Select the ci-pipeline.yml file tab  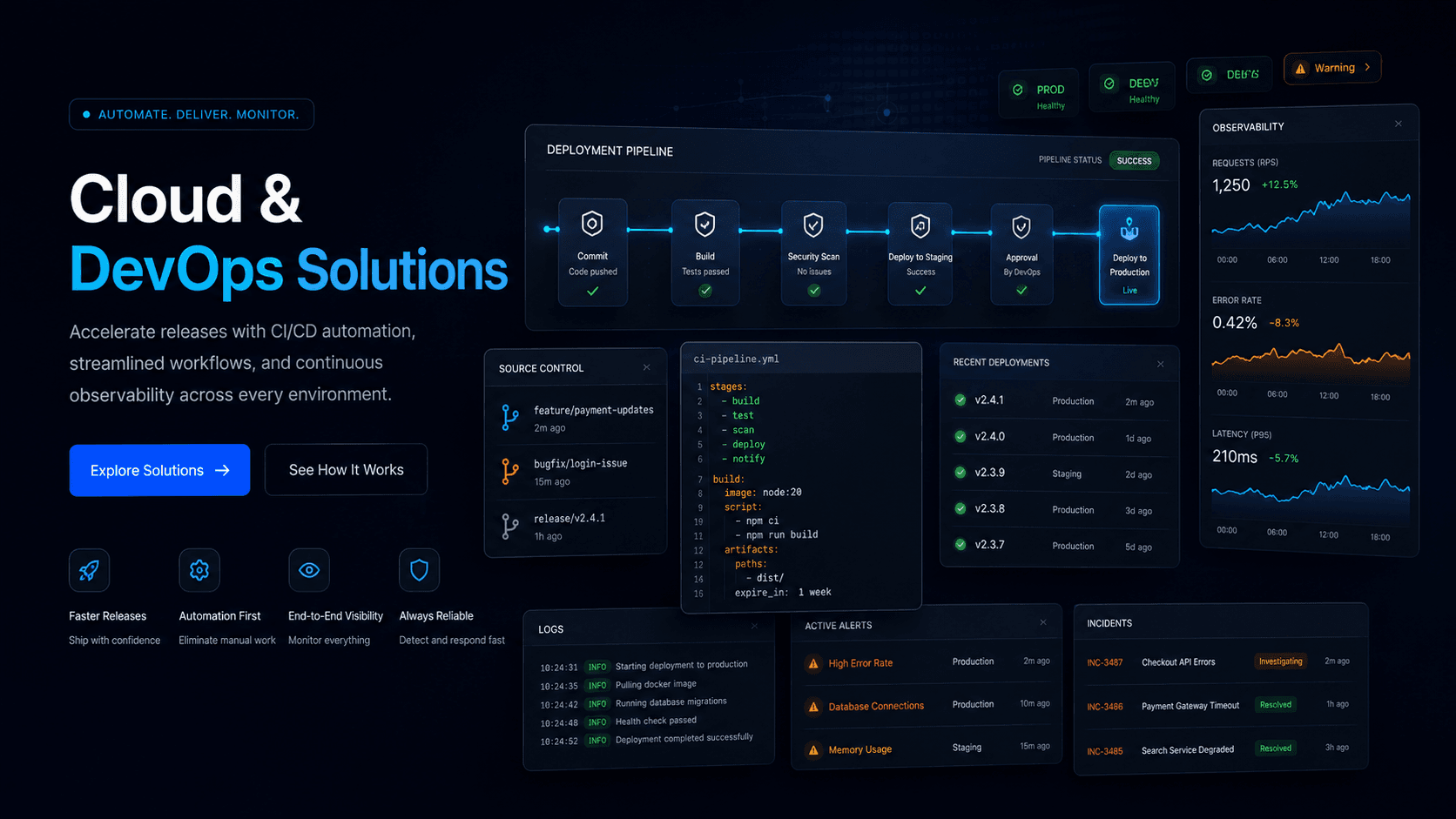pos(737,359)
